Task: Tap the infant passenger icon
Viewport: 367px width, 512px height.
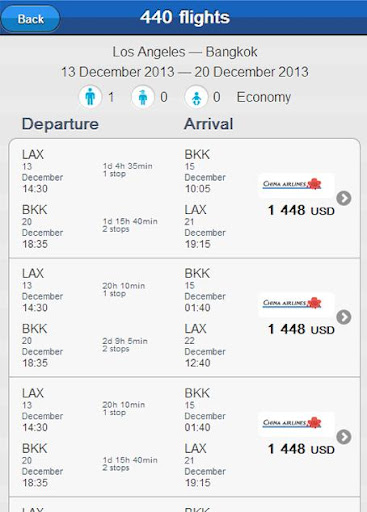Action: tap(196, 97)
